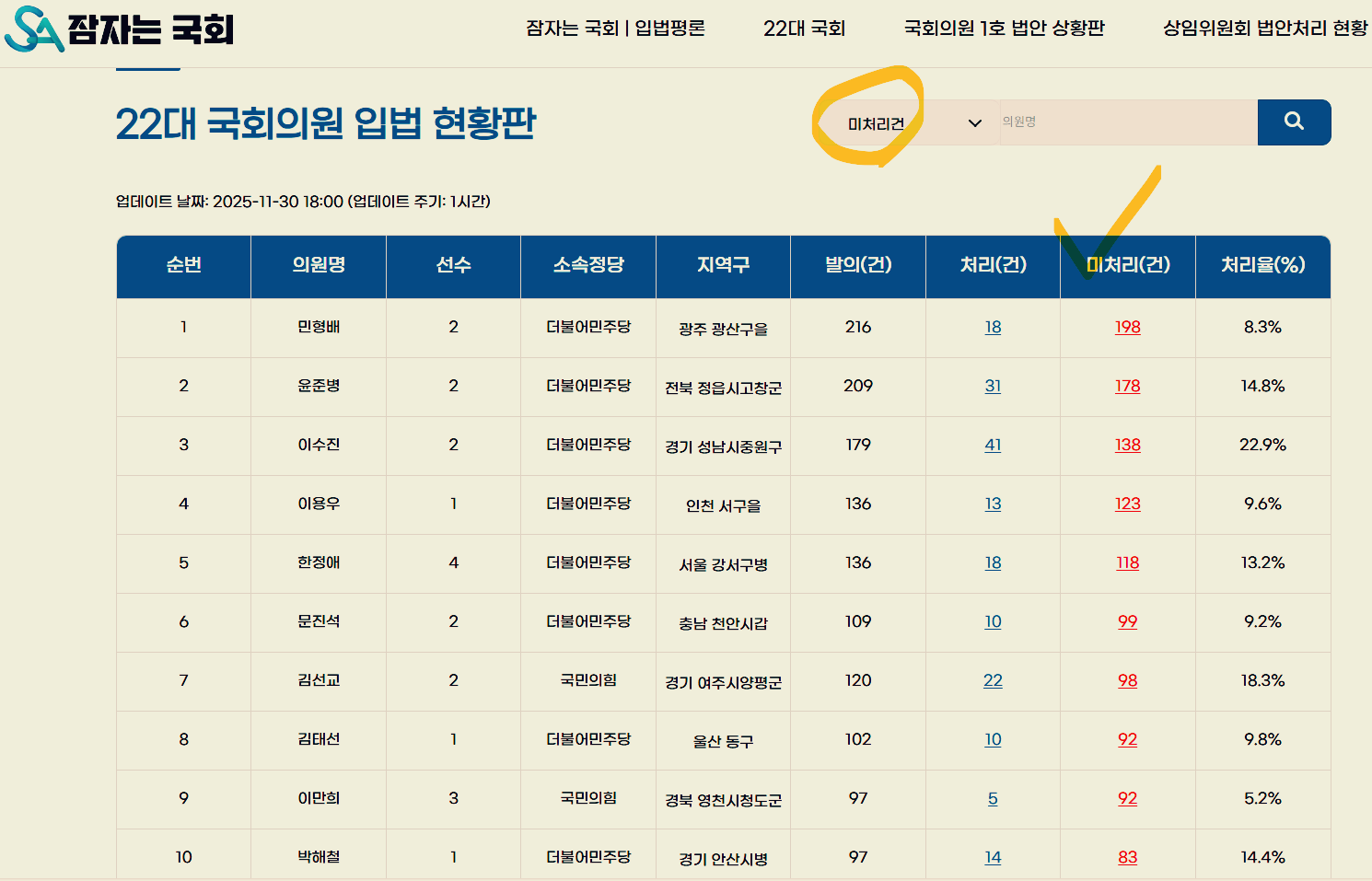Viewport: 1372px width, 881px height.
Task: Open 김태선's processed bills link 10
Action: click(x=993, y=739)
